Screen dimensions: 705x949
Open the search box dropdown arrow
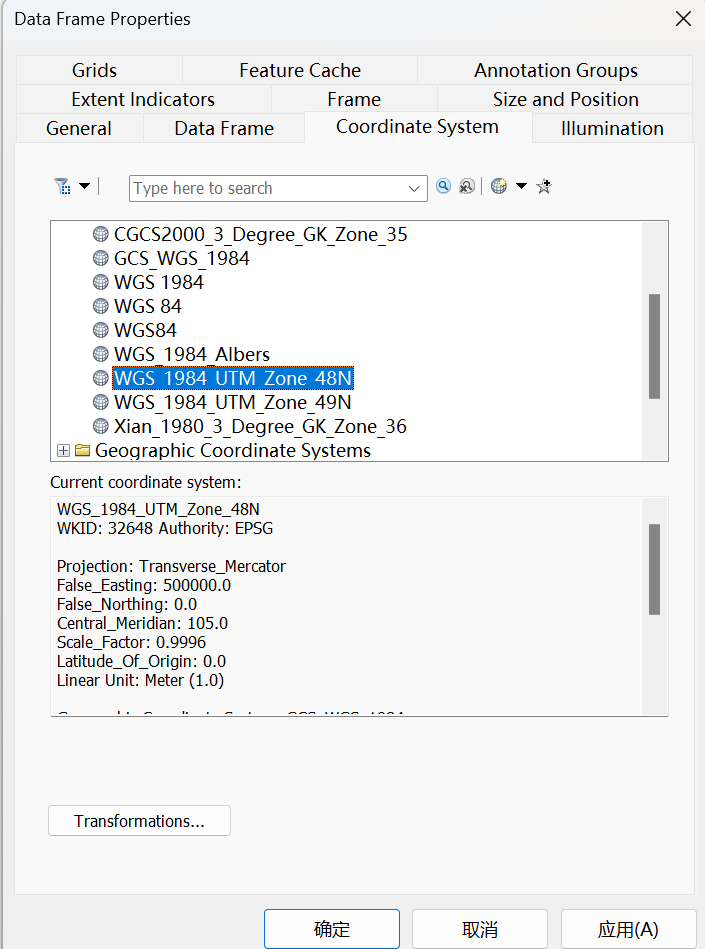[414, 188]
